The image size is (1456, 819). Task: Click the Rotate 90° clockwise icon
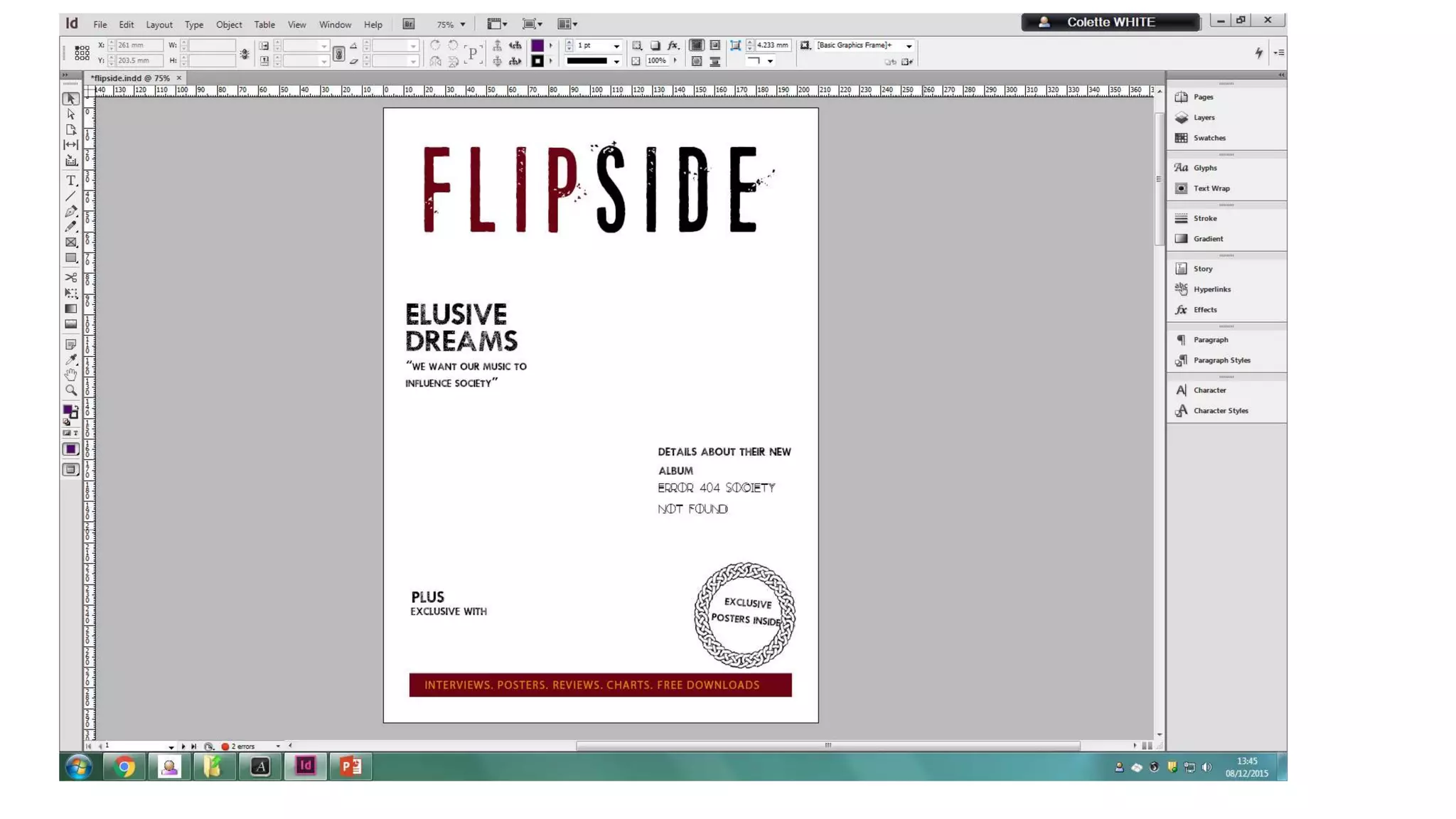point(435,45)
